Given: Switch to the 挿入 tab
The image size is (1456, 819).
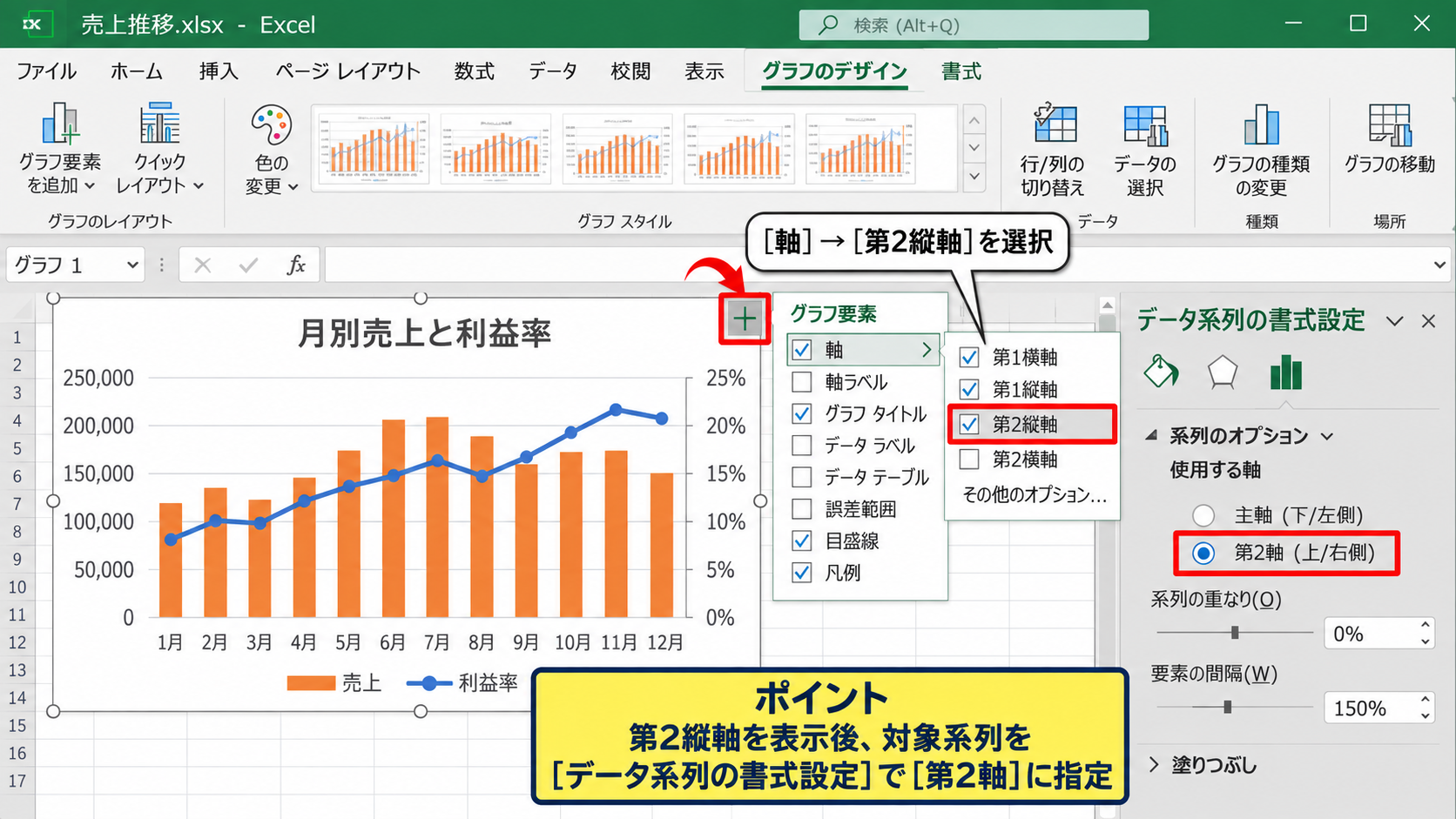Looking at the screenshot, I should click(219, 71).
